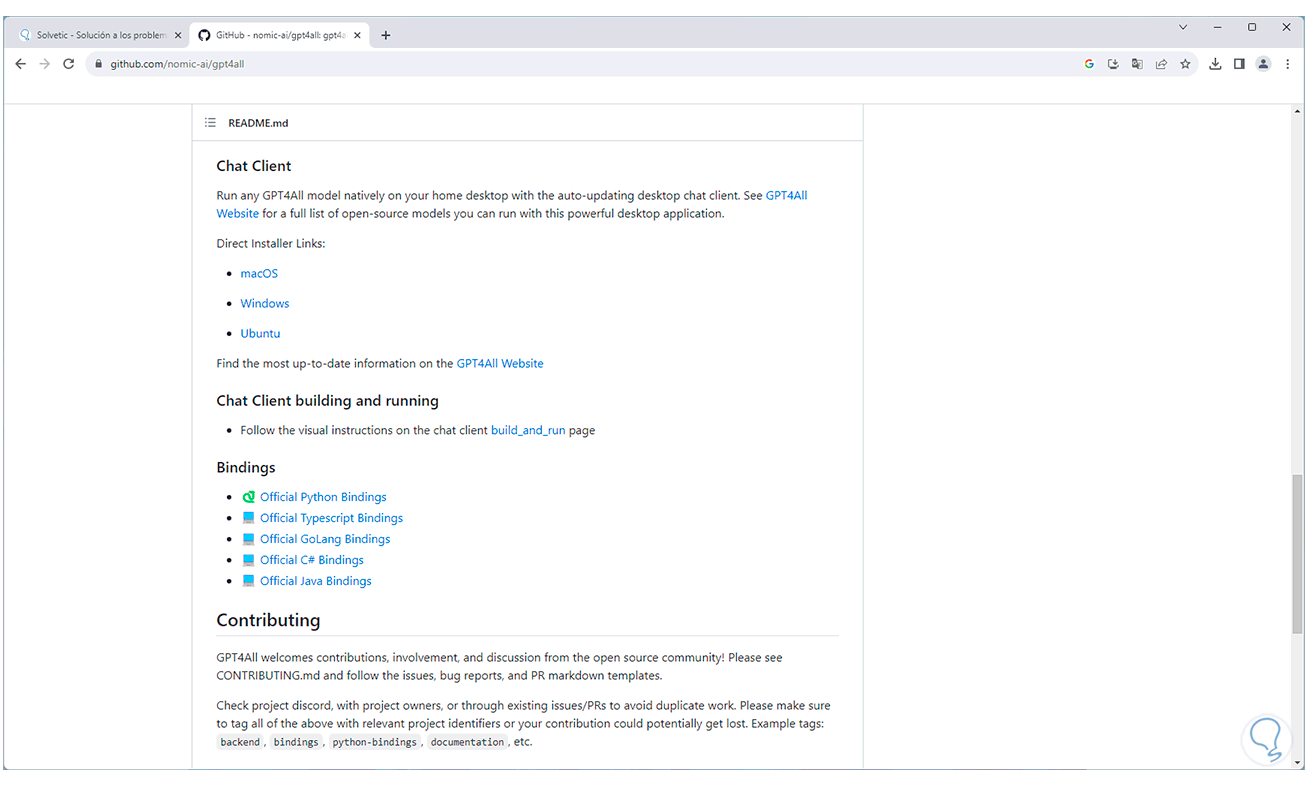The image size is (1308, 786).
Task: Open Official Typescript Bindings link
Action: [331, 518]
